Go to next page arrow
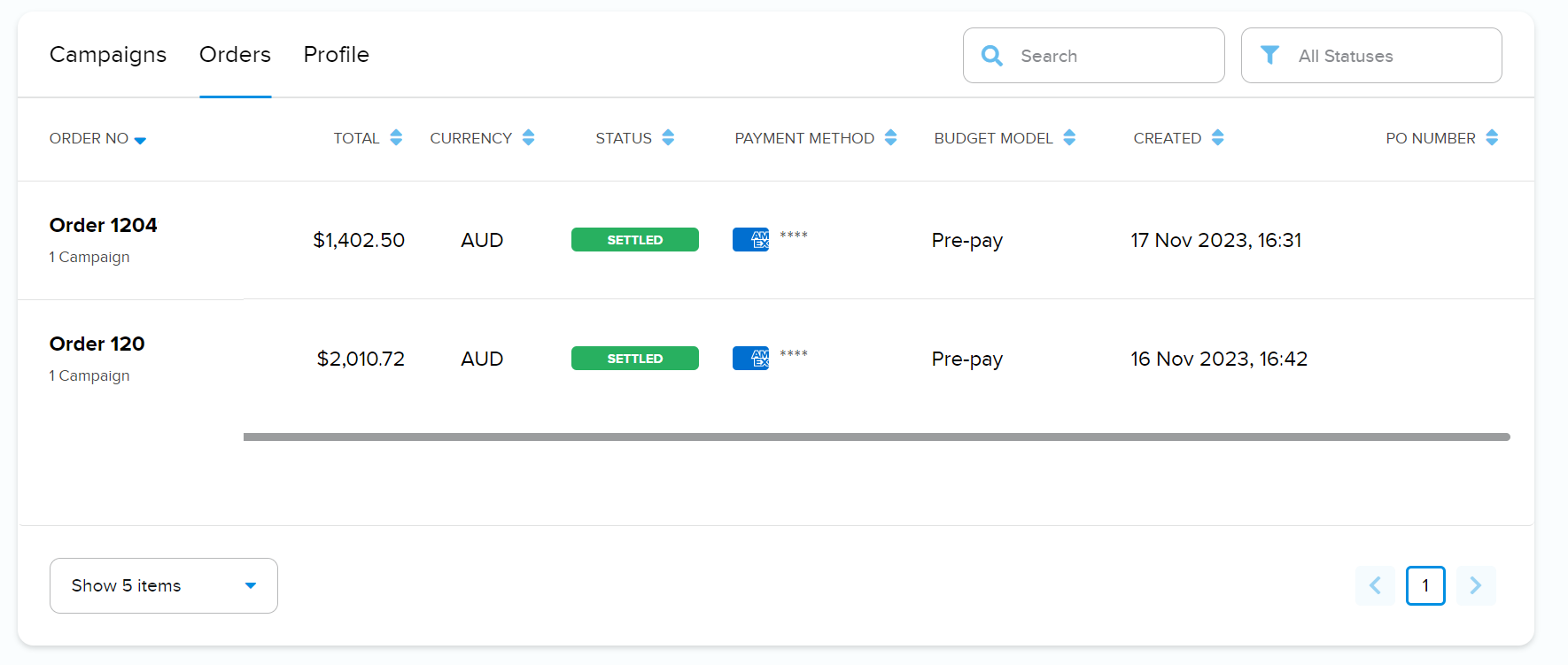The width and height of the screenshot is (1568, 665). click(1476, 585)
